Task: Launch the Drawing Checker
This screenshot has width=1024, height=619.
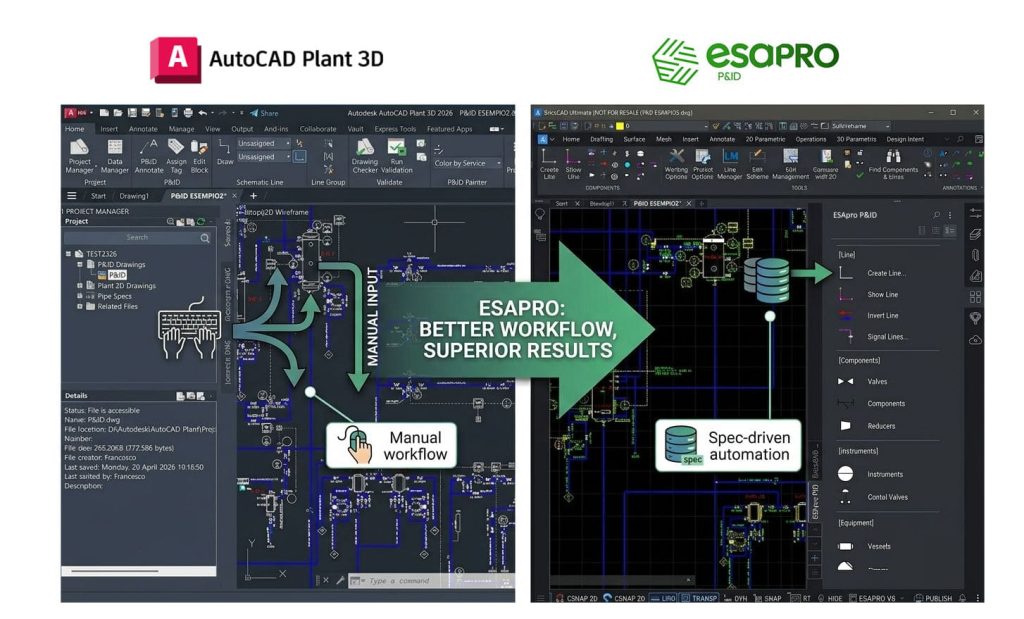Action: coord(364,157)
